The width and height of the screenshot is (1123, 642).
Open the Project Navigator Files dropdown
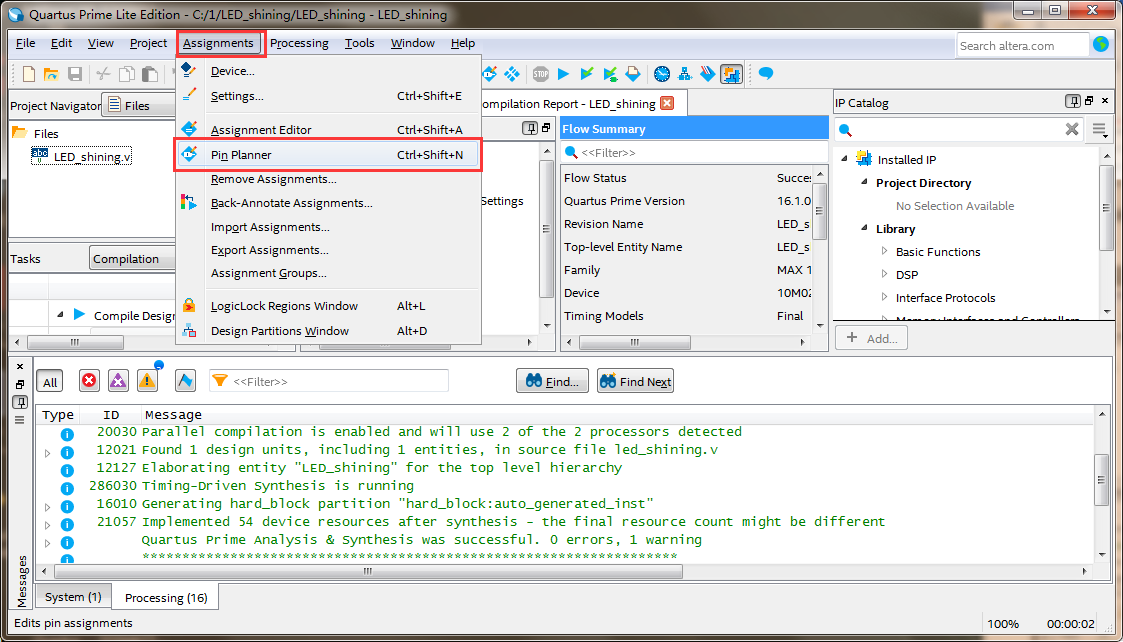tap(139, 105)
